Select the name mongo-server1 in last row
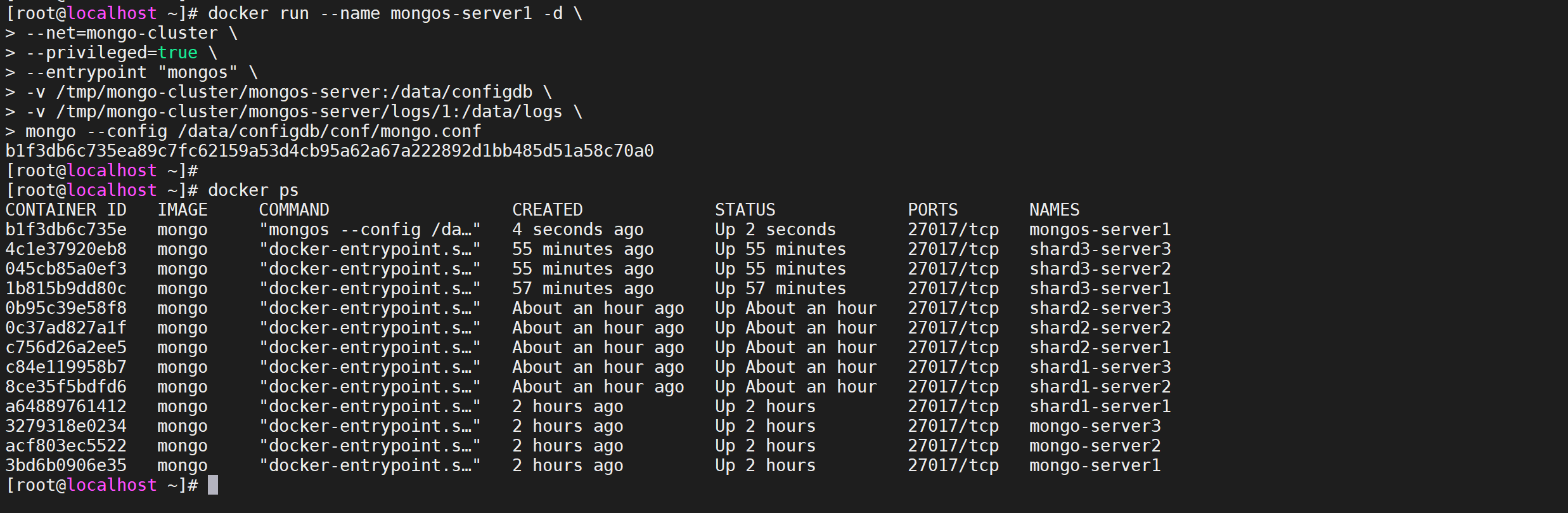 [x=1095, y=465]
